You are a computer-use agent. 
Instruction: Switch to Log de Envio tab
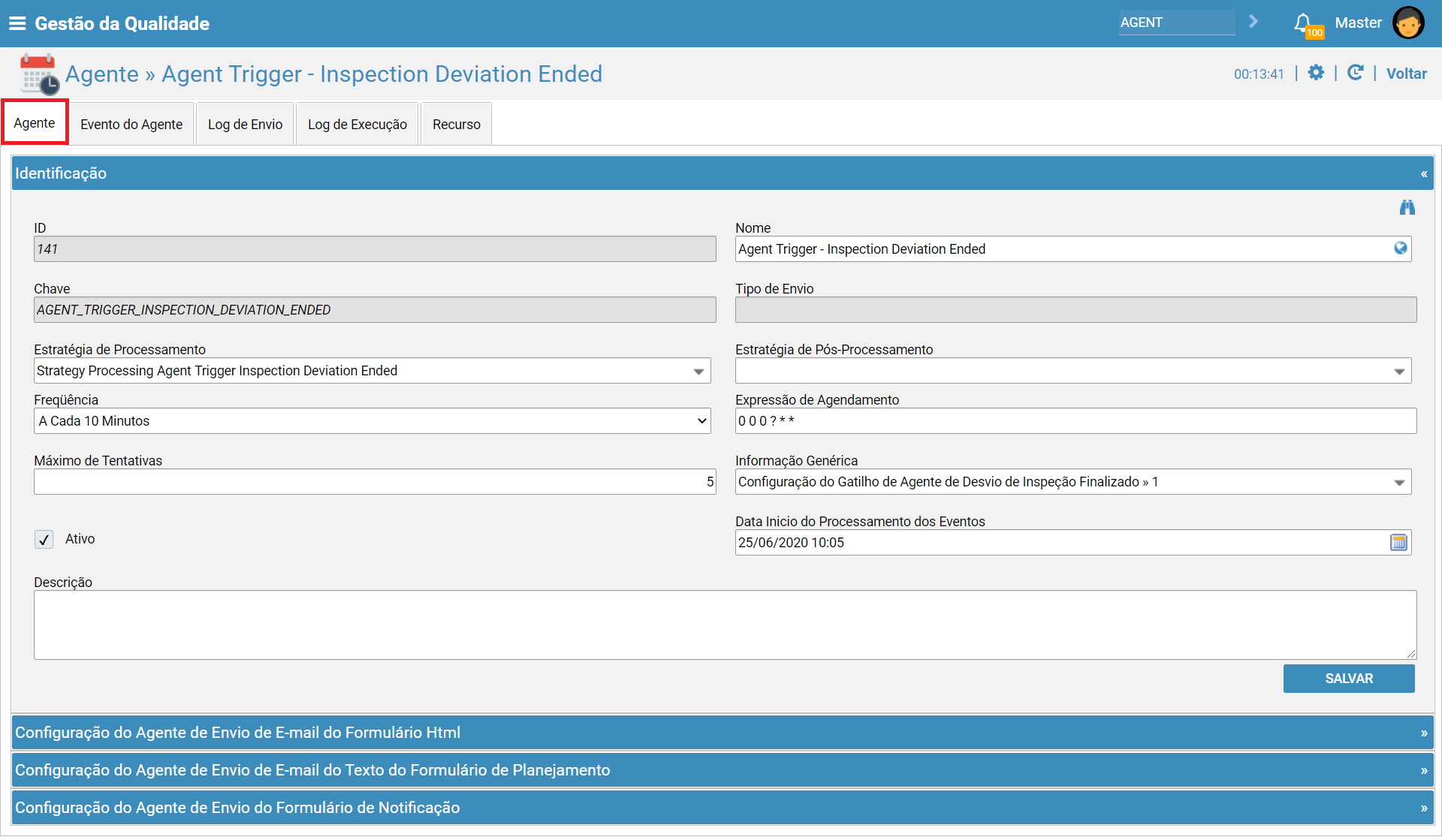point(245,124)
